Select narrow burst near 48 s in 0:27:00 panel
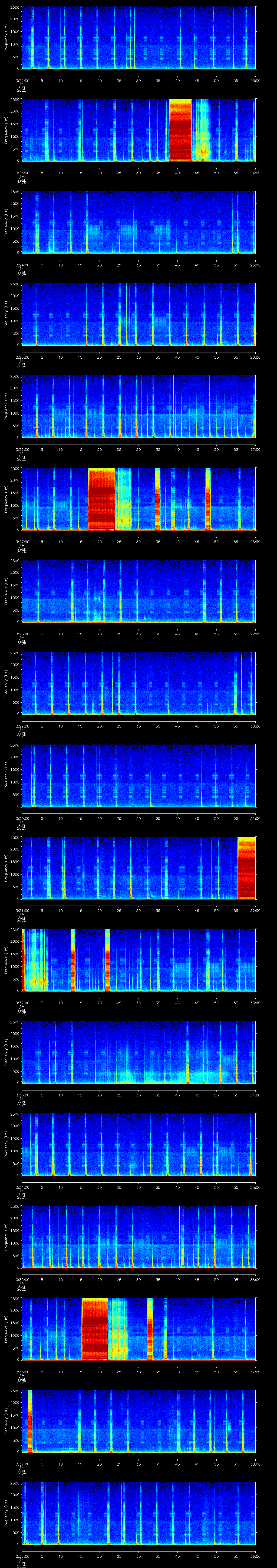 pyautogui.click(x=208, y=499)
